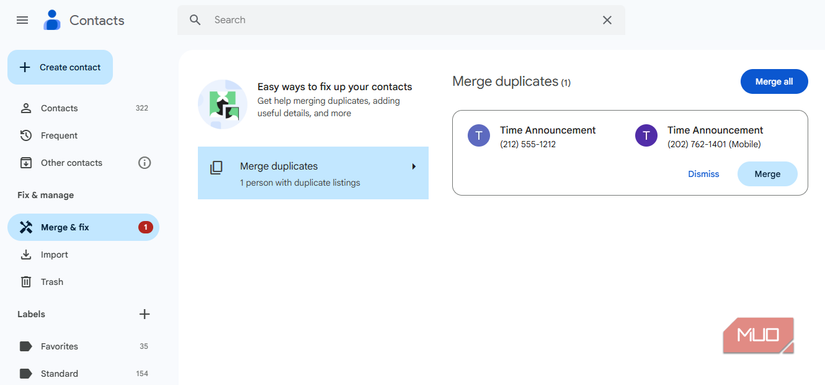825x385 pixels.
Task: Click the fix up contacts illustration
Action: (223, 105)
